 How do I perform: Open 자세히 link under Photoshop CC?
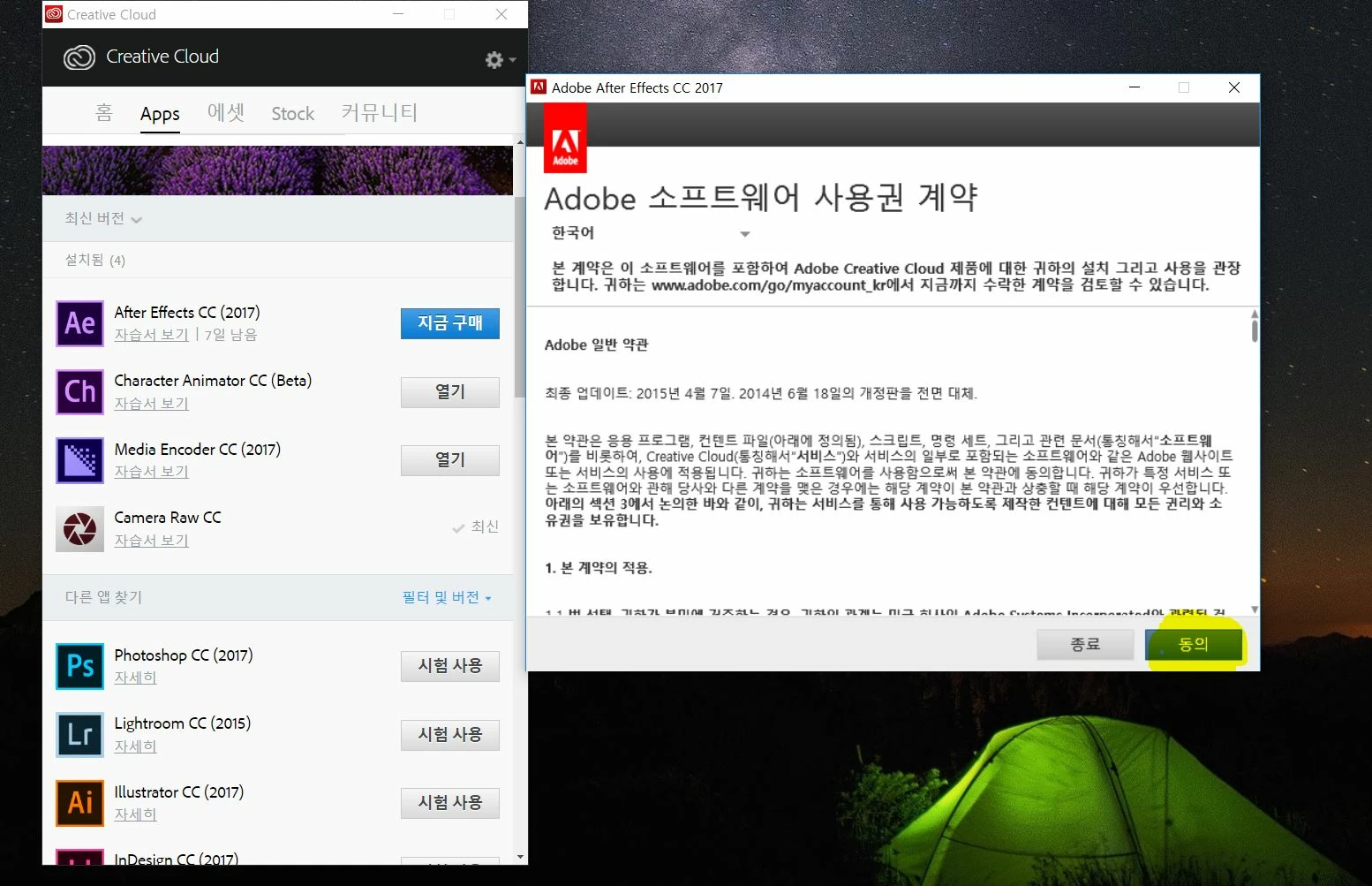[135, 678]
